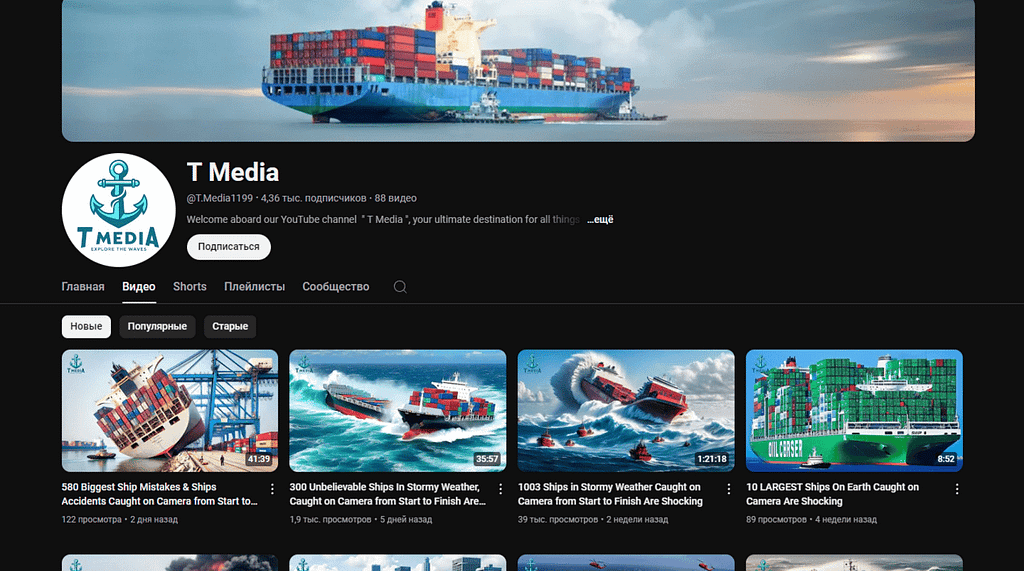
Task: Open title link 580 Biggest Ship Mistakes
Action: [x=159, y=494]
